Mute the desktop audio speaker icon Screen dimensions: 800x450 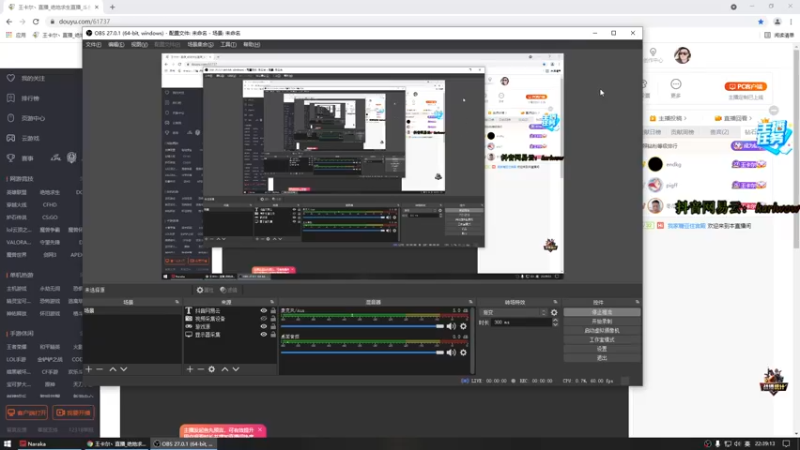coord(452,353)
